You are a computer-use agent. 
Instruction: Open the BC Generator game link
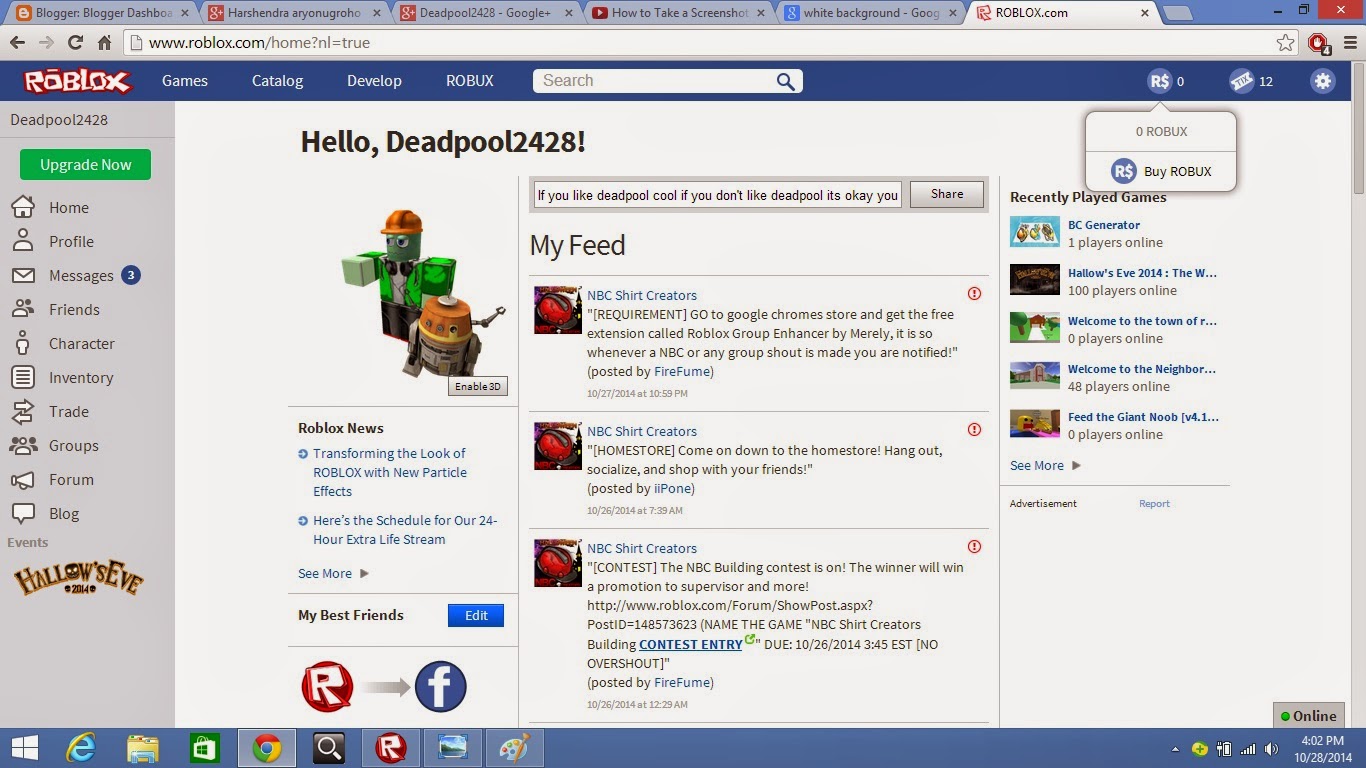point(1104,225)
